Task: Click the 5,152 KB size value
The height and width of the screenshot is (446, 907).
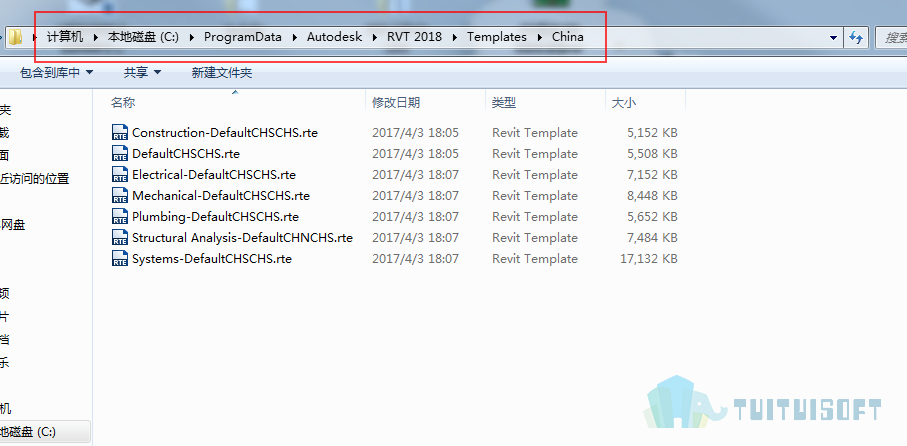Action: click(x=652, y=132)
